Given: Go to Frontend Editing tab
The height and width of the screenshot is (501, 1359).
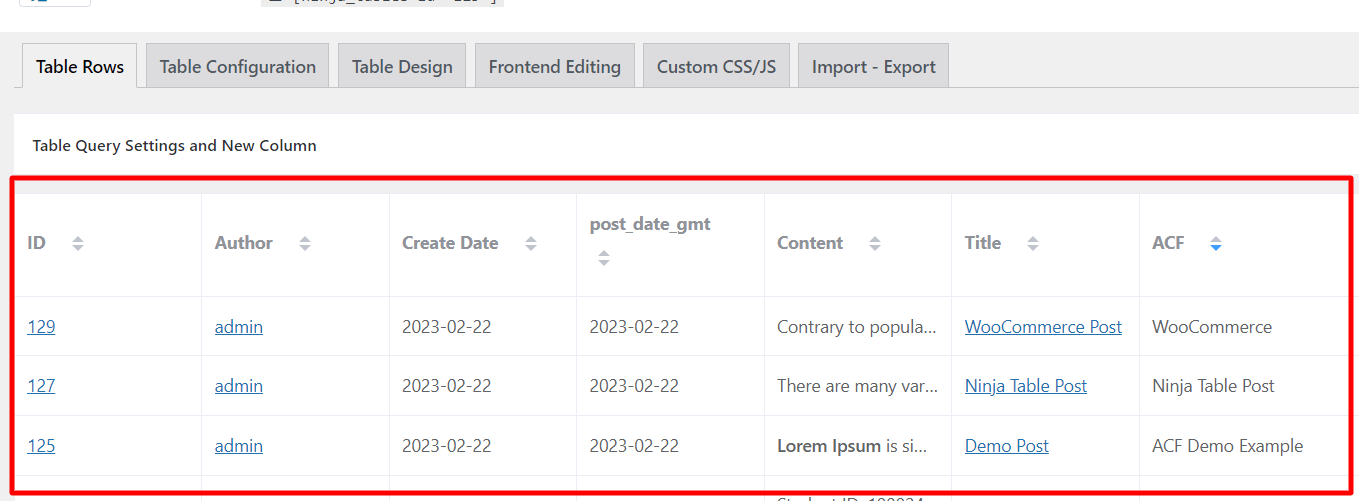Looking at the screenshot, I should [x=555, y=66].
